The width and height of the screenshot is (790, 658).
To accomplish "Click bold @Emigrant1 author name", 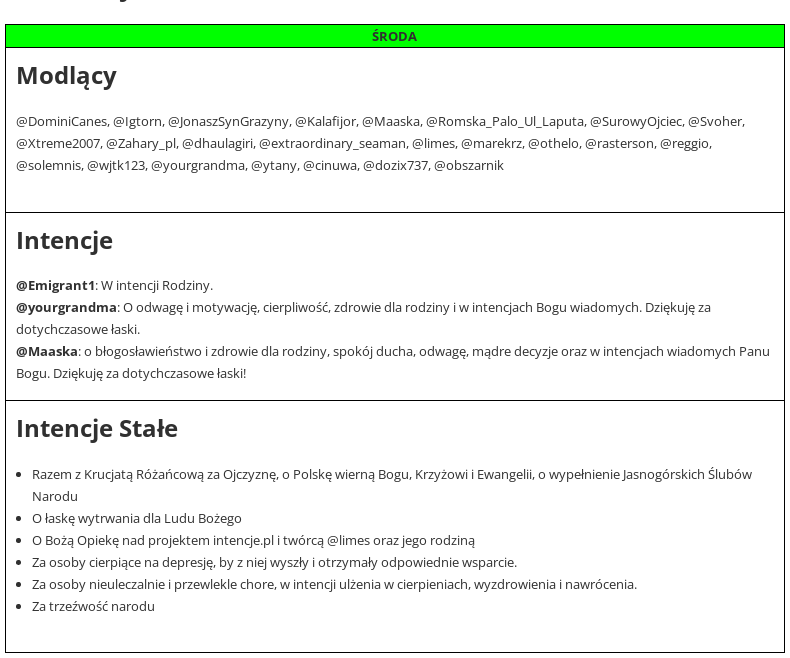I will click(55, 286).
